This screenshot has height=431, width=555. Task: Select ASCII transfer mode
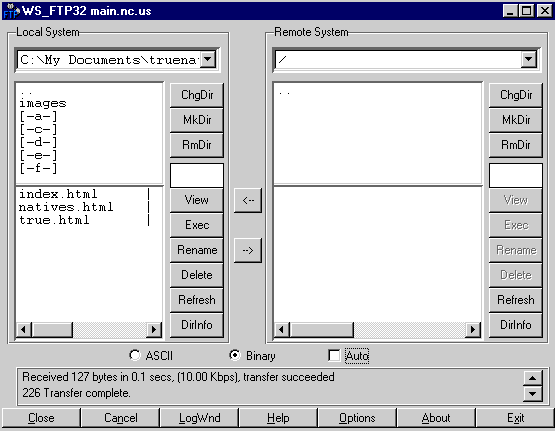coord(151,356)
